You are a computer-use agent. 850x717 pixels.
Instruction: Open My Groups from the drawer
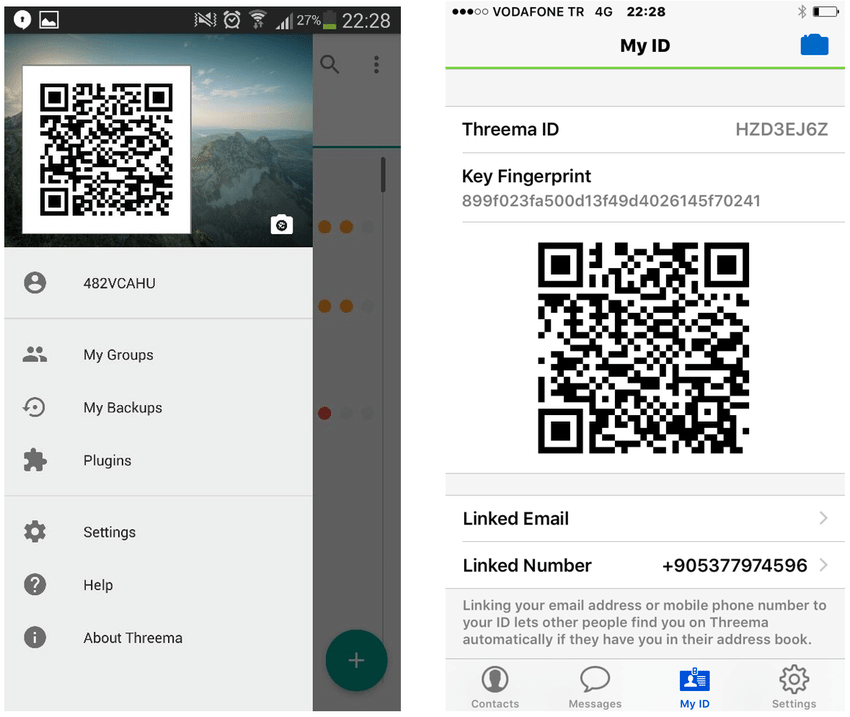118,355
